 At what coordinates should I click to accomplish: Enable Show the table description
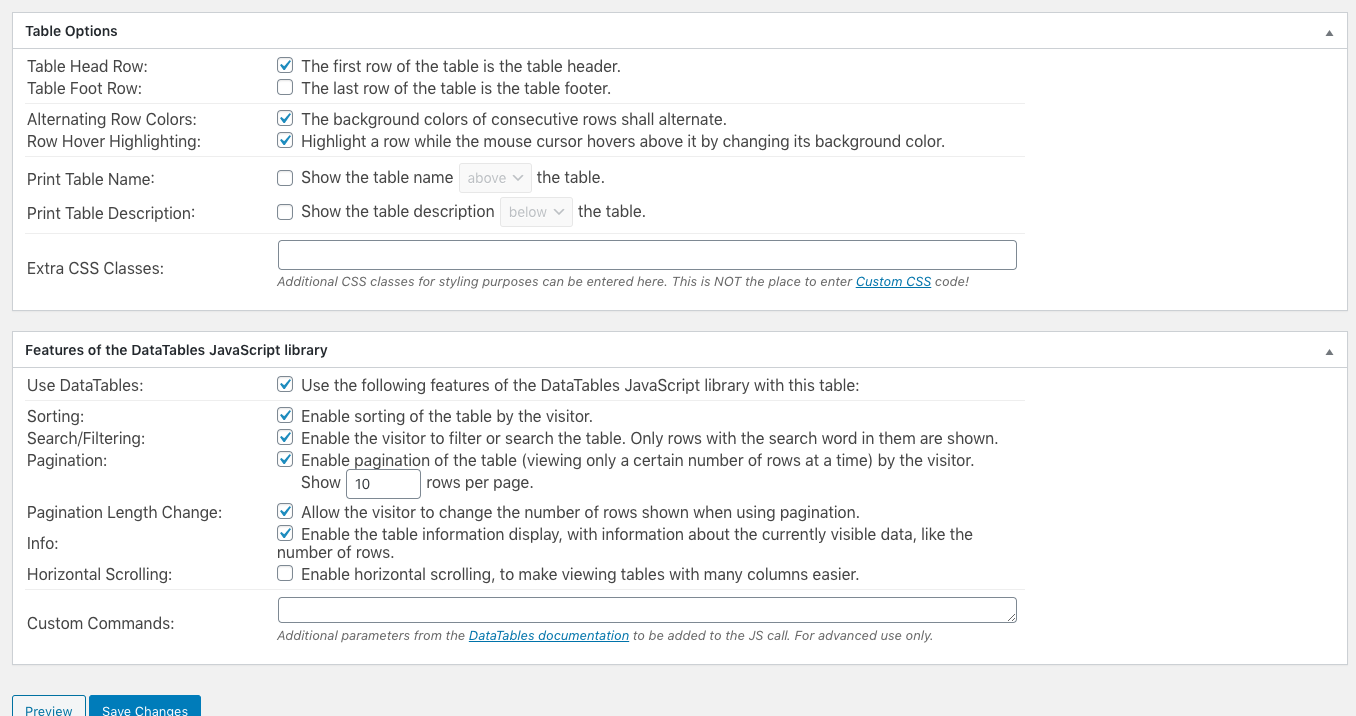point(285,211)
